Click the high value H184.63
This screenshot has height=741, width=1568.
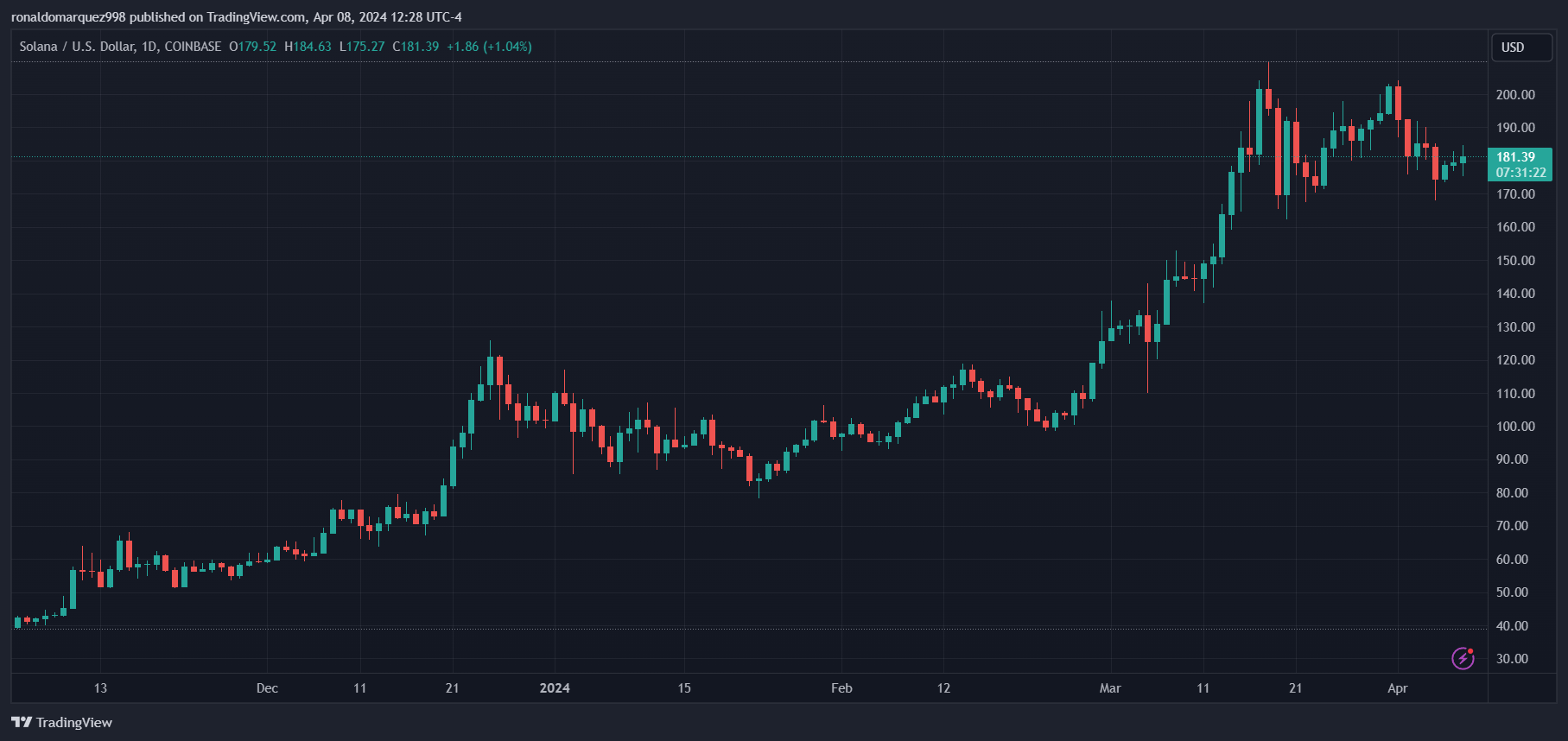pyautogui.click(x=308, y=47)
